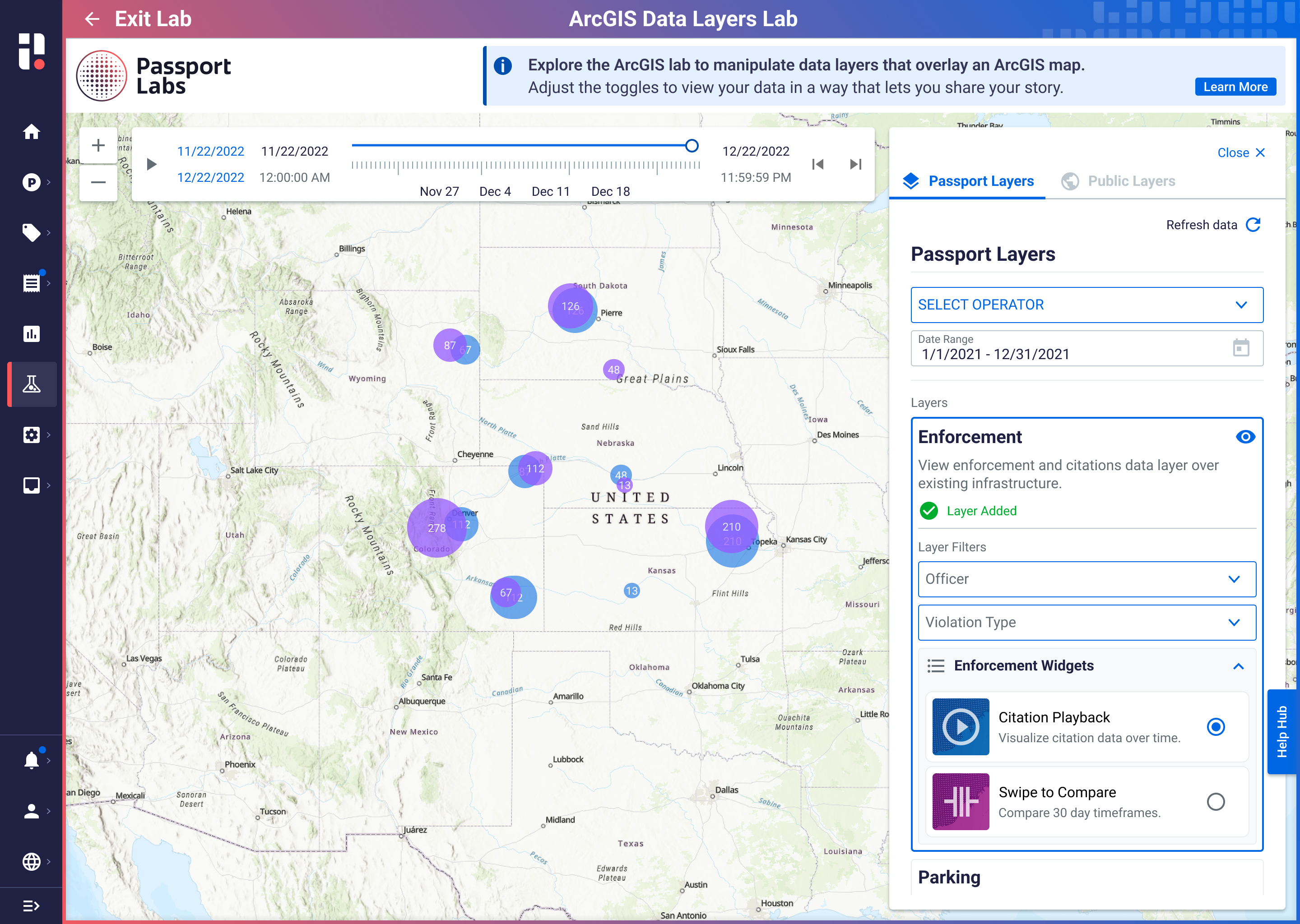Click the Enforcement layer title
The width and height of the screenshot is (1300, 924).
970,437
